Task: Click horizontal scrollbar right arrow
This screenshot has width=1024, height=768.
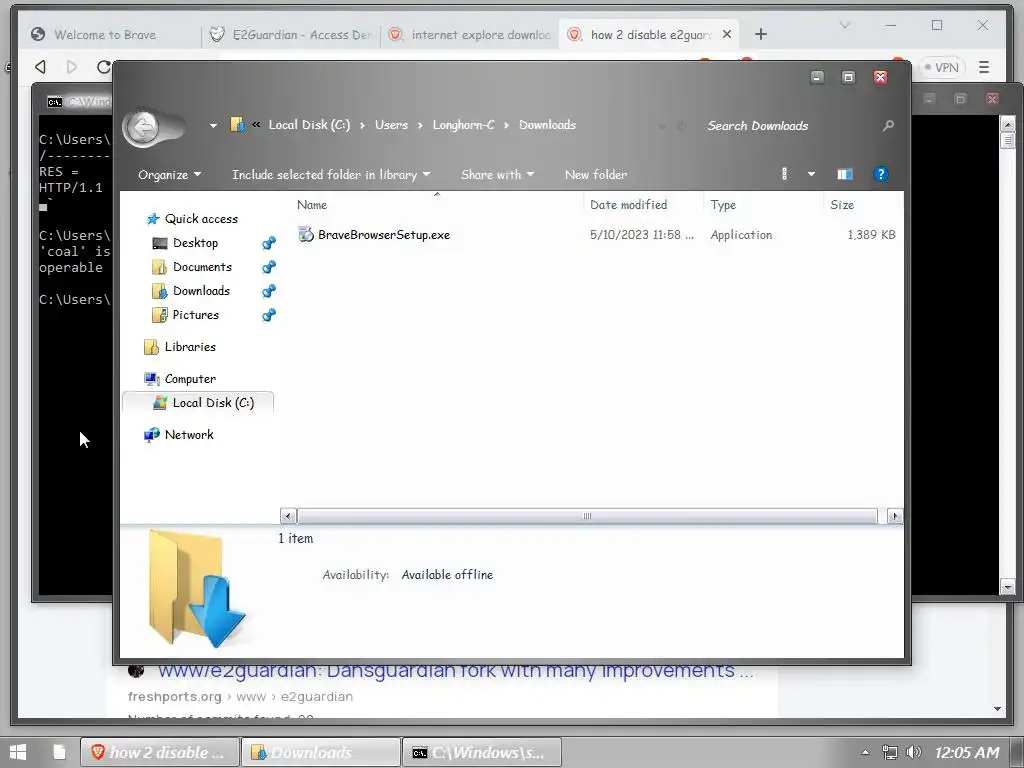Action: 895,516
